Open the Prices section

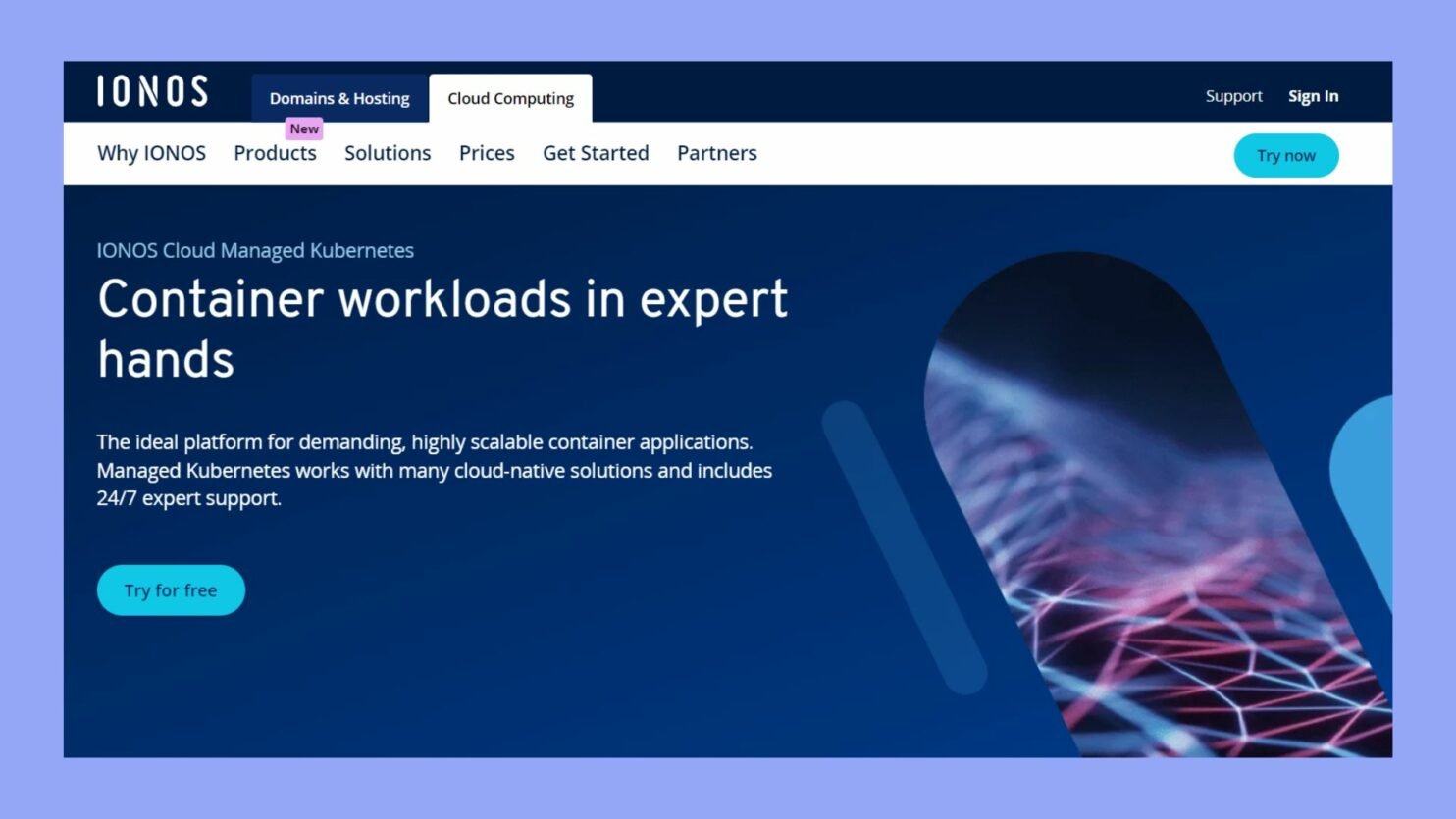click(x=487, y=153)
